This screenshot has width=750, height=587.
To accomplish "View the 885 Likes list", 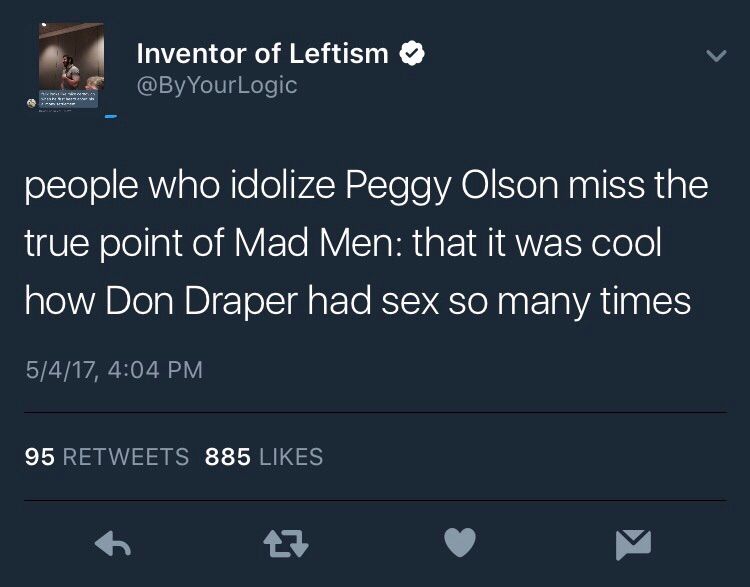I will (x=264, y=457).
